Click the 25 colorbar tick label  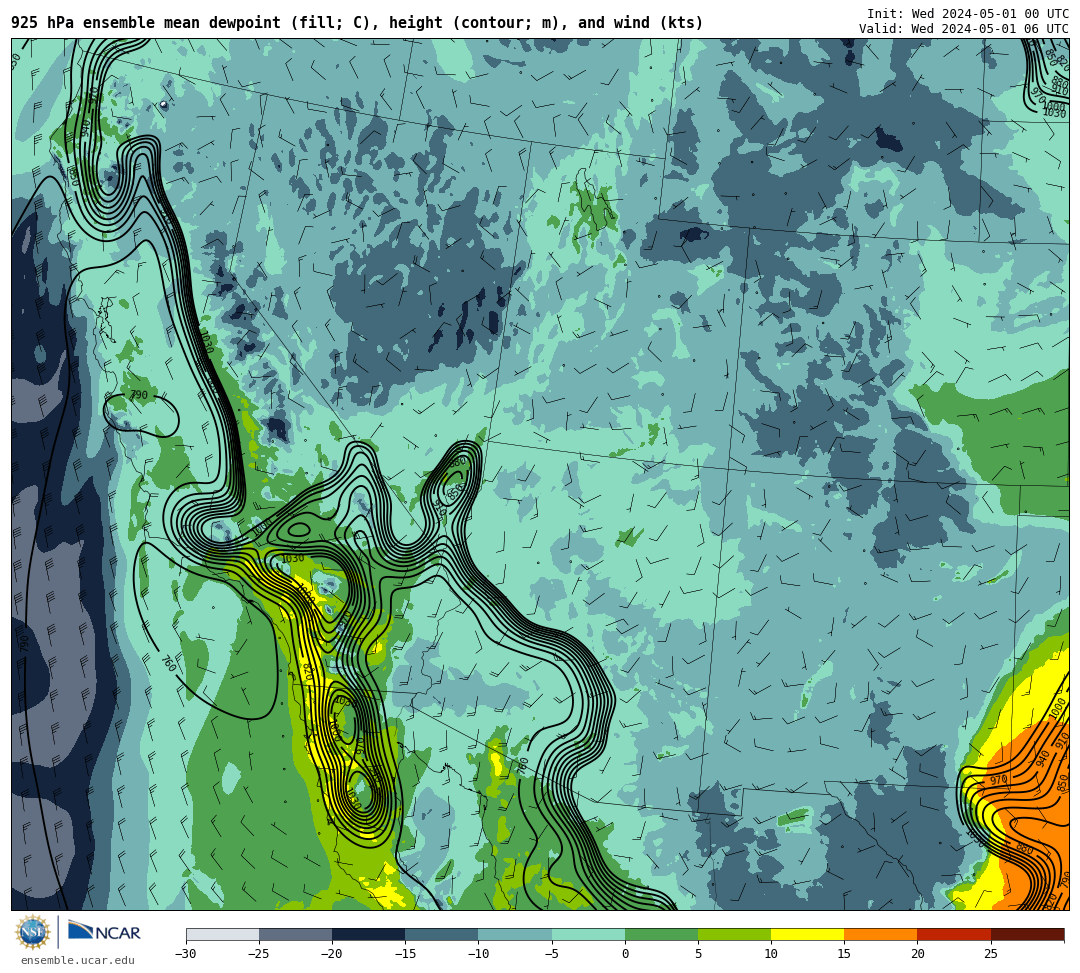990,954
